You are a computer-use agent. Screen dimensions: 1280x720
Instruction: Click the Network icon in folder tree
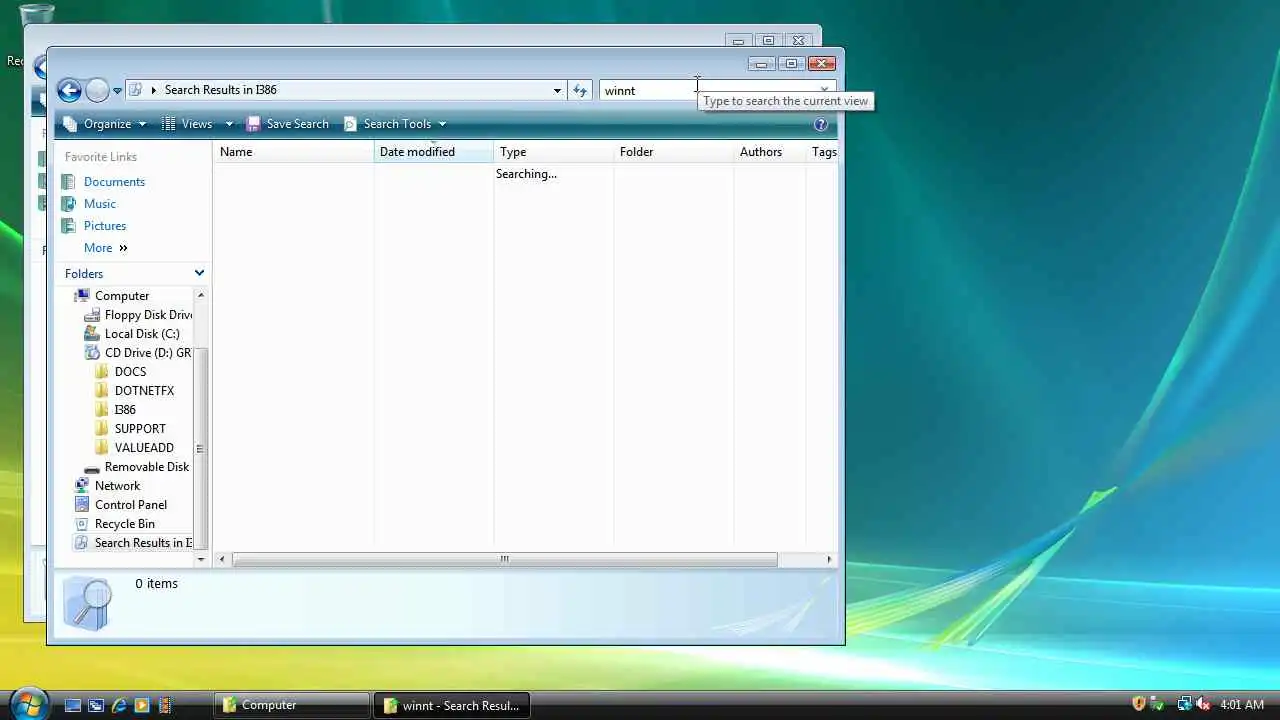click(82, 486)
